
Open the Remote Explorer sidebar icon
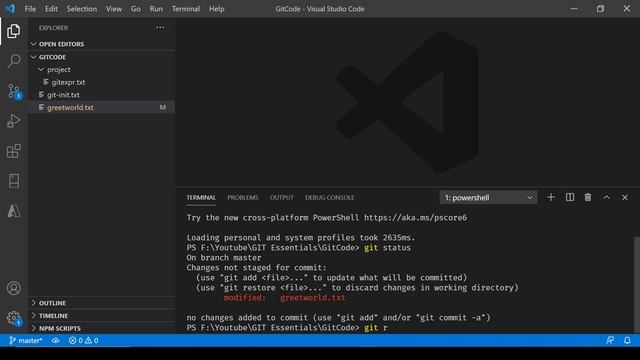(13, 181)
